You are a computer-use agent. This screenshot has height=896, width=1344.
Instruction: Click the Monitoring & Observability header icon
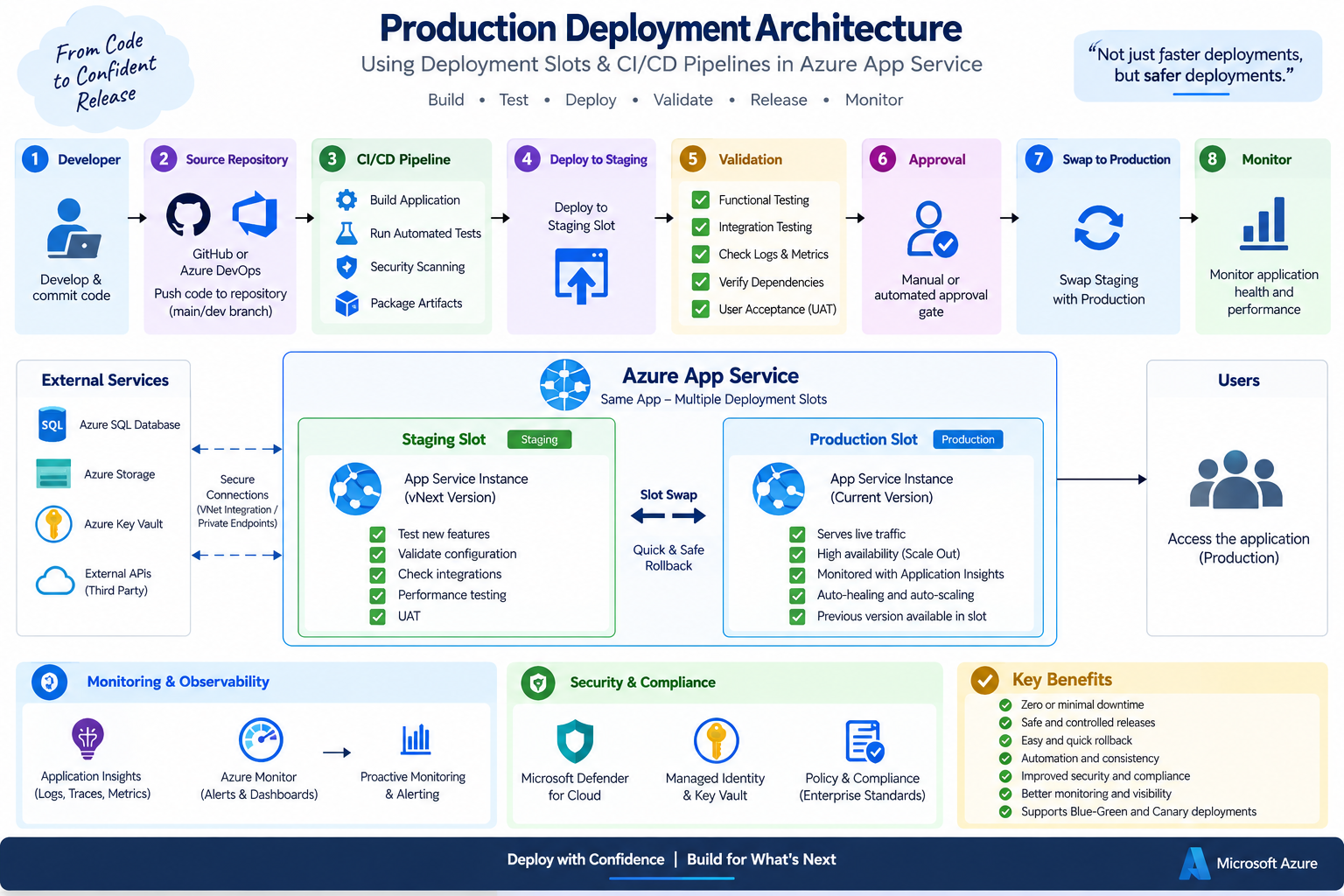[x=50, y=682]
